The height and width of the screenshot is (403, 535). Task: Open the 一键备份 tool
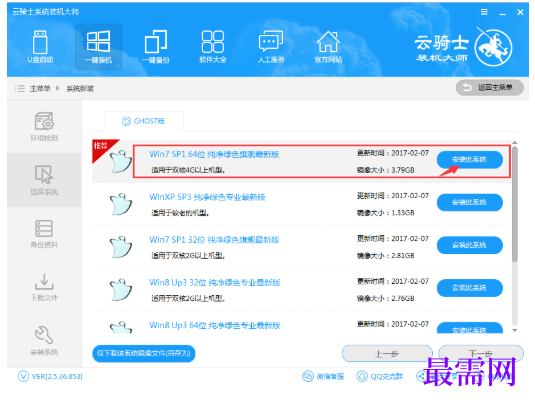point(156,47)
